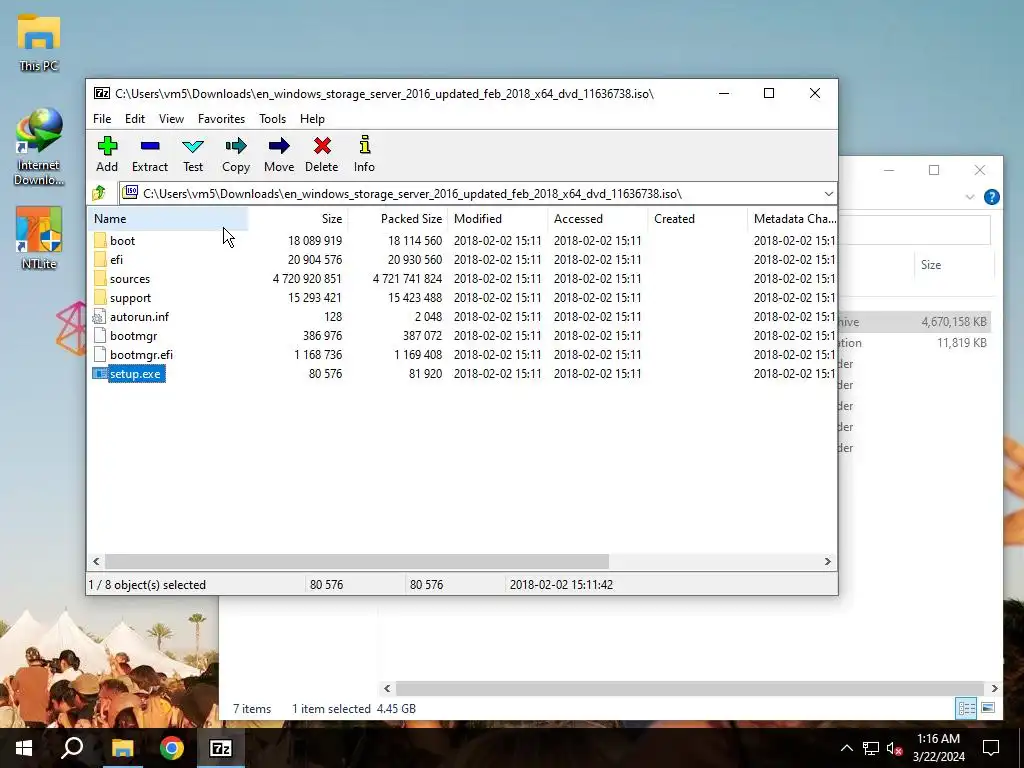Open the Tools menu
The image size is (1024, 768).
click(x=272, y=119)
